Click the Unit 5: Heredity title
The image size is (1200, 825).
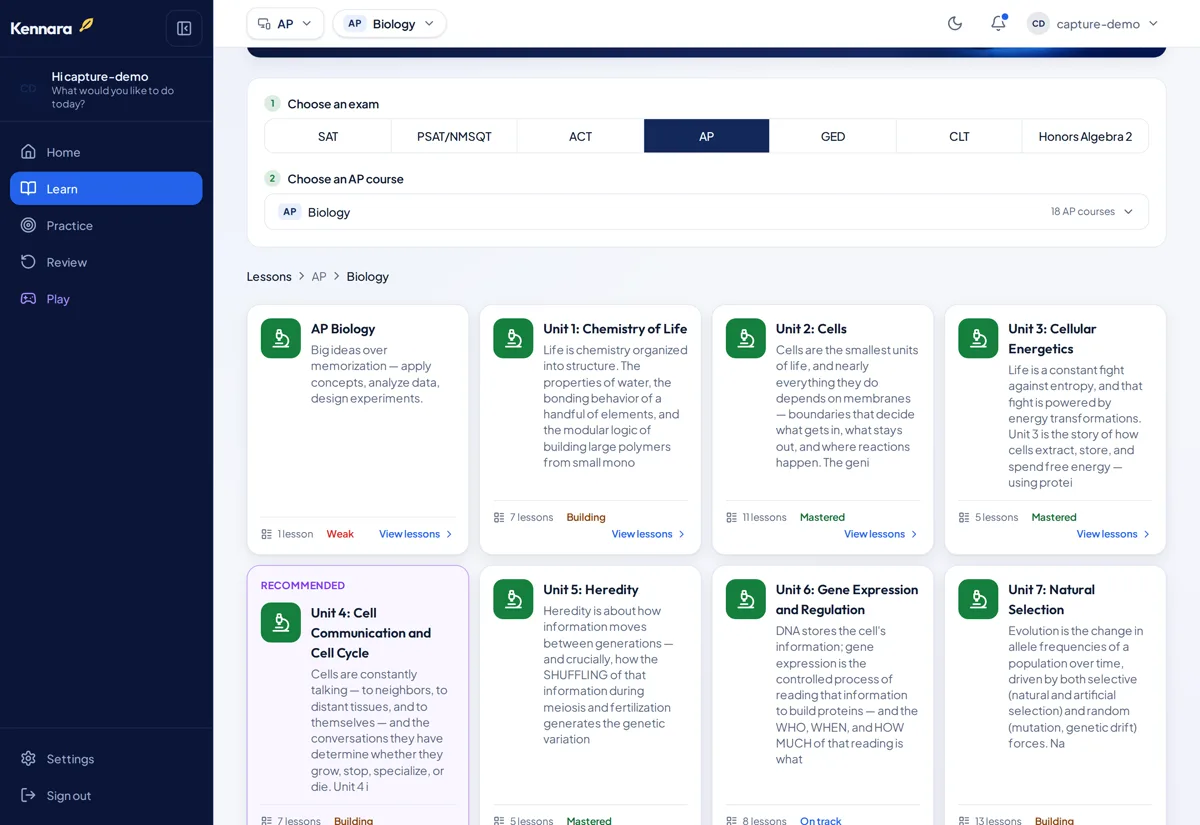[x=591, y=589]
